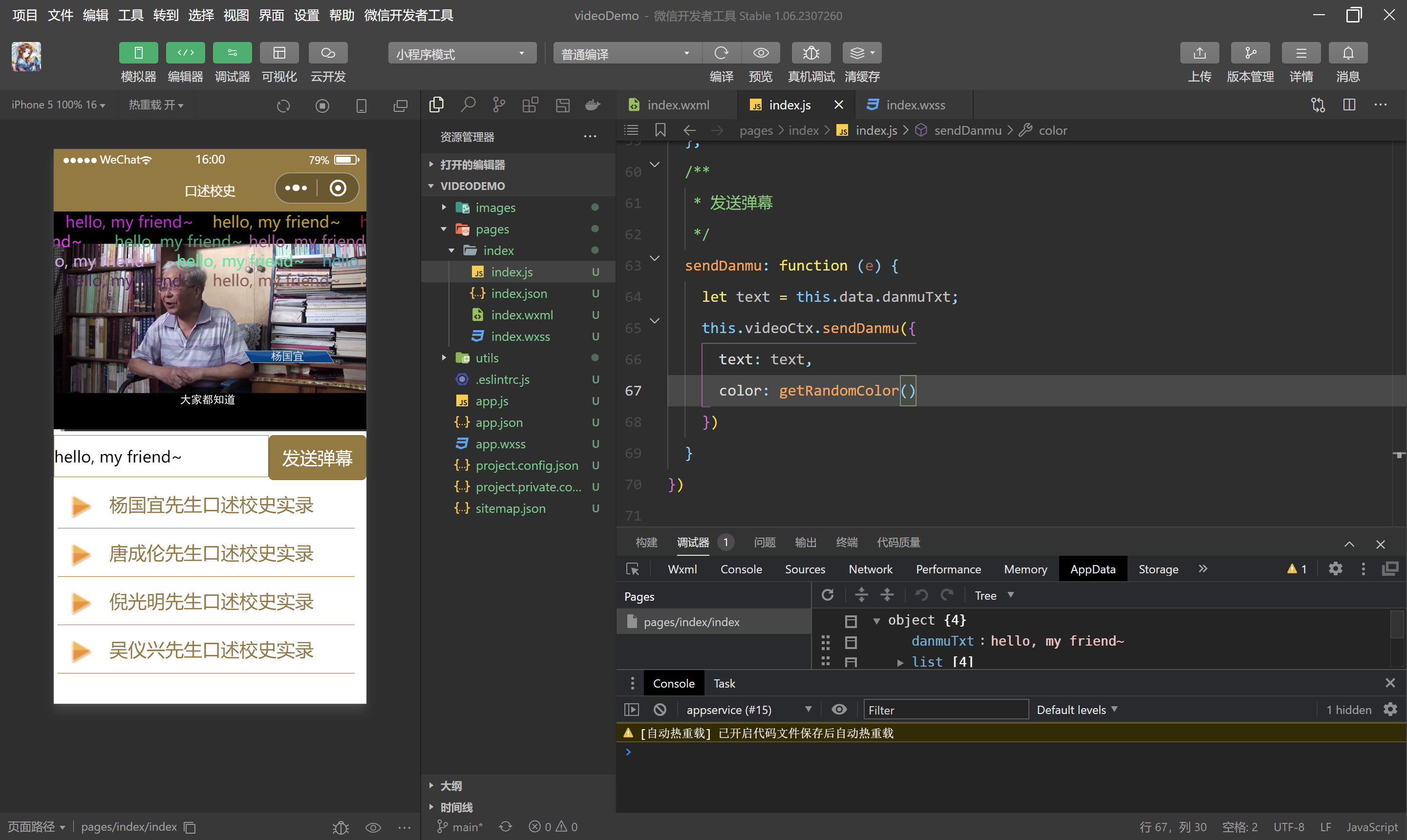Open source control panel in sidebar
Screen dimensions: 1407x840
(499, 105)
